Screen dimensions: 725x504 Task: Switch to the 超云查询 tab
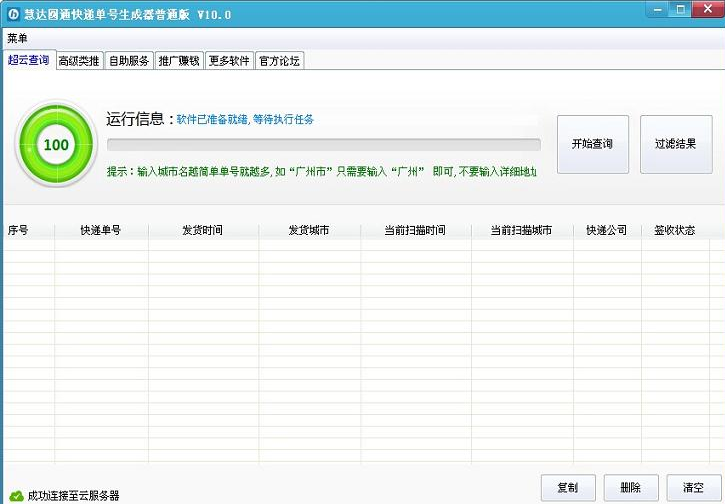pyautogui.click(x=28, y=60)
